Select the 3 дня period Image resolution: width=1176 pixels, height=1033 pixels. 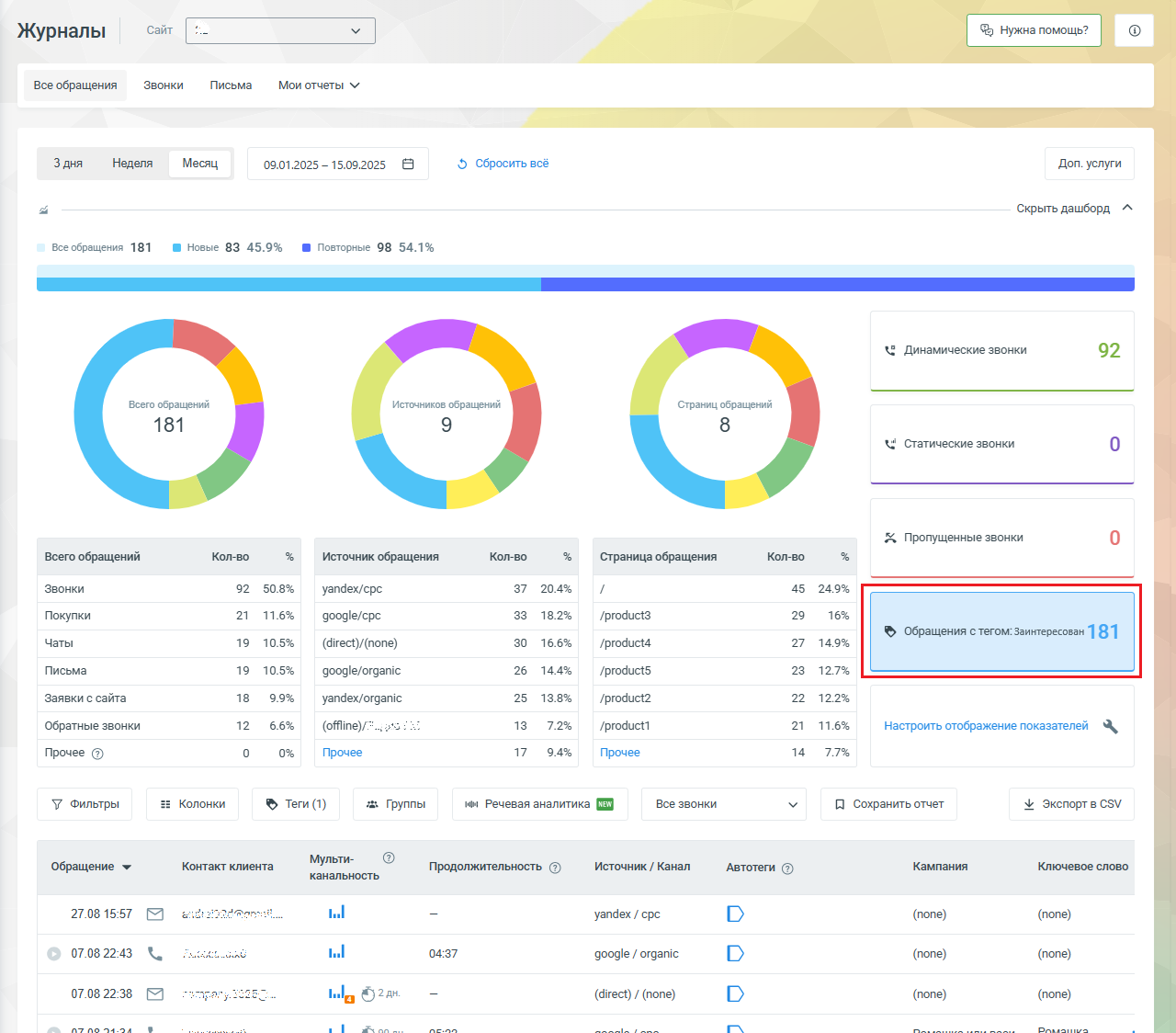[x=68, y=164]
